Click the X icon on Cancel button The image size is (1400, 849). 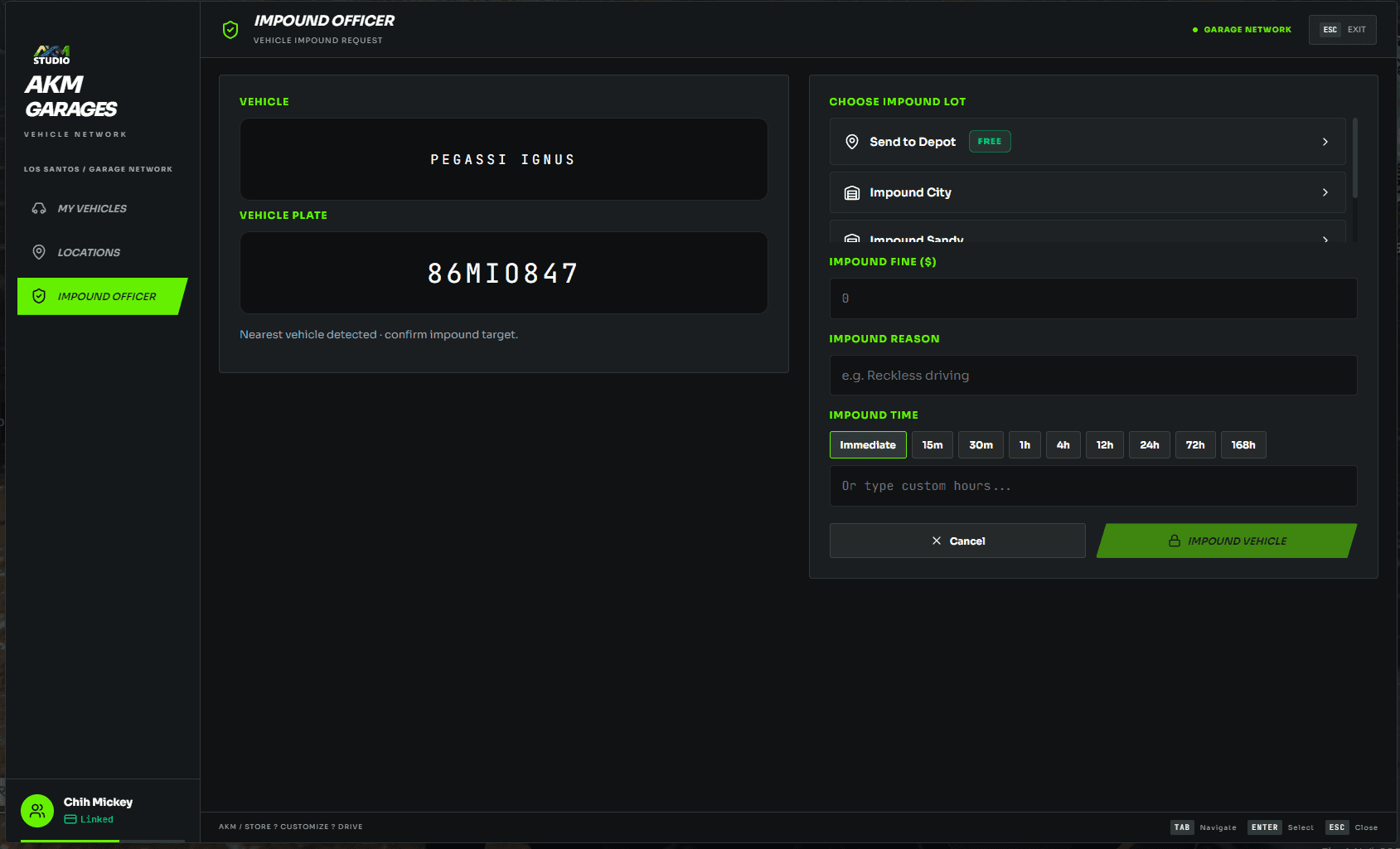(937, 541)
